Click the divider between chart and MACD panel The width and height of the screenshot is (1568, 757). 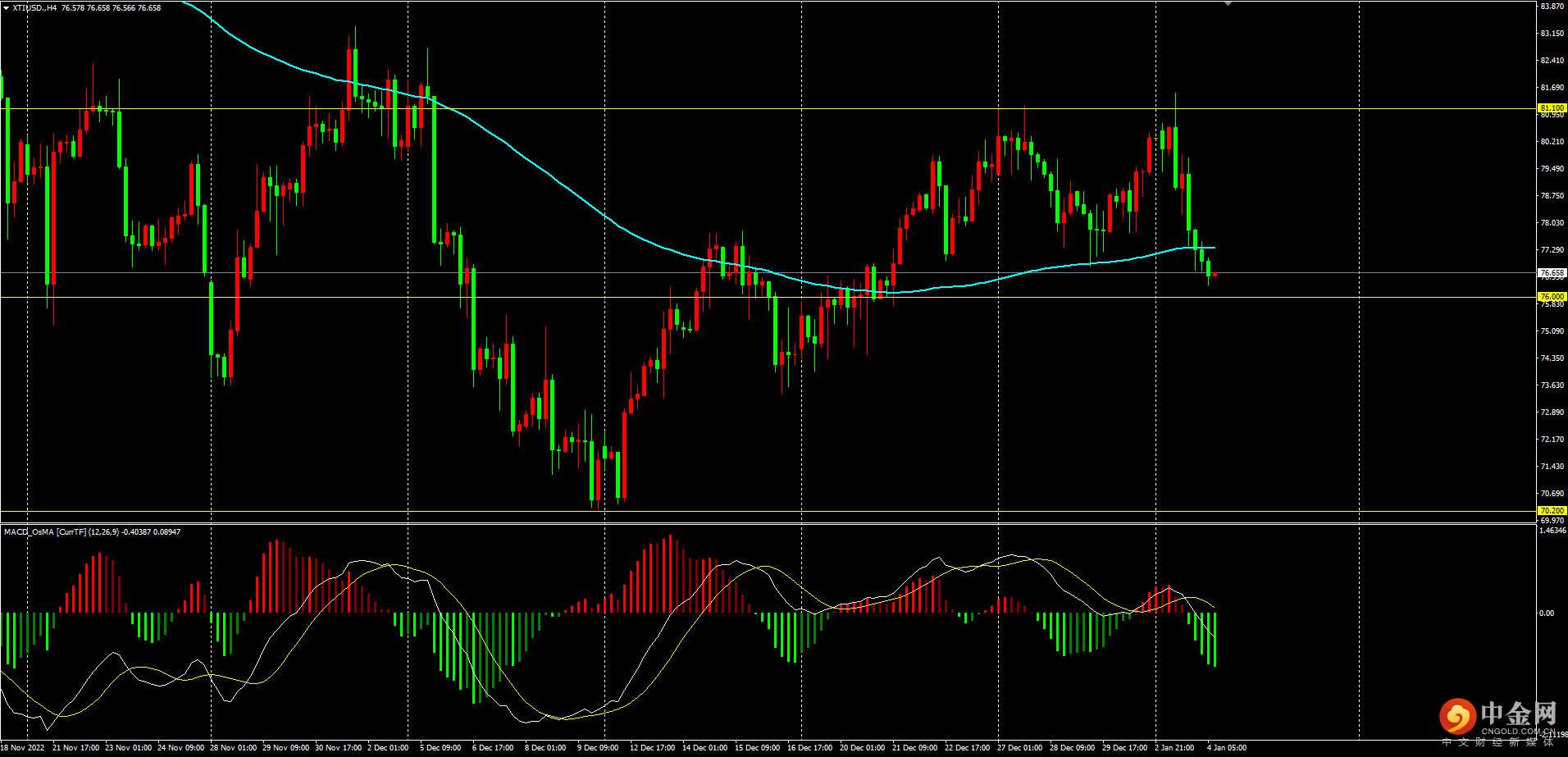[768, 523]
